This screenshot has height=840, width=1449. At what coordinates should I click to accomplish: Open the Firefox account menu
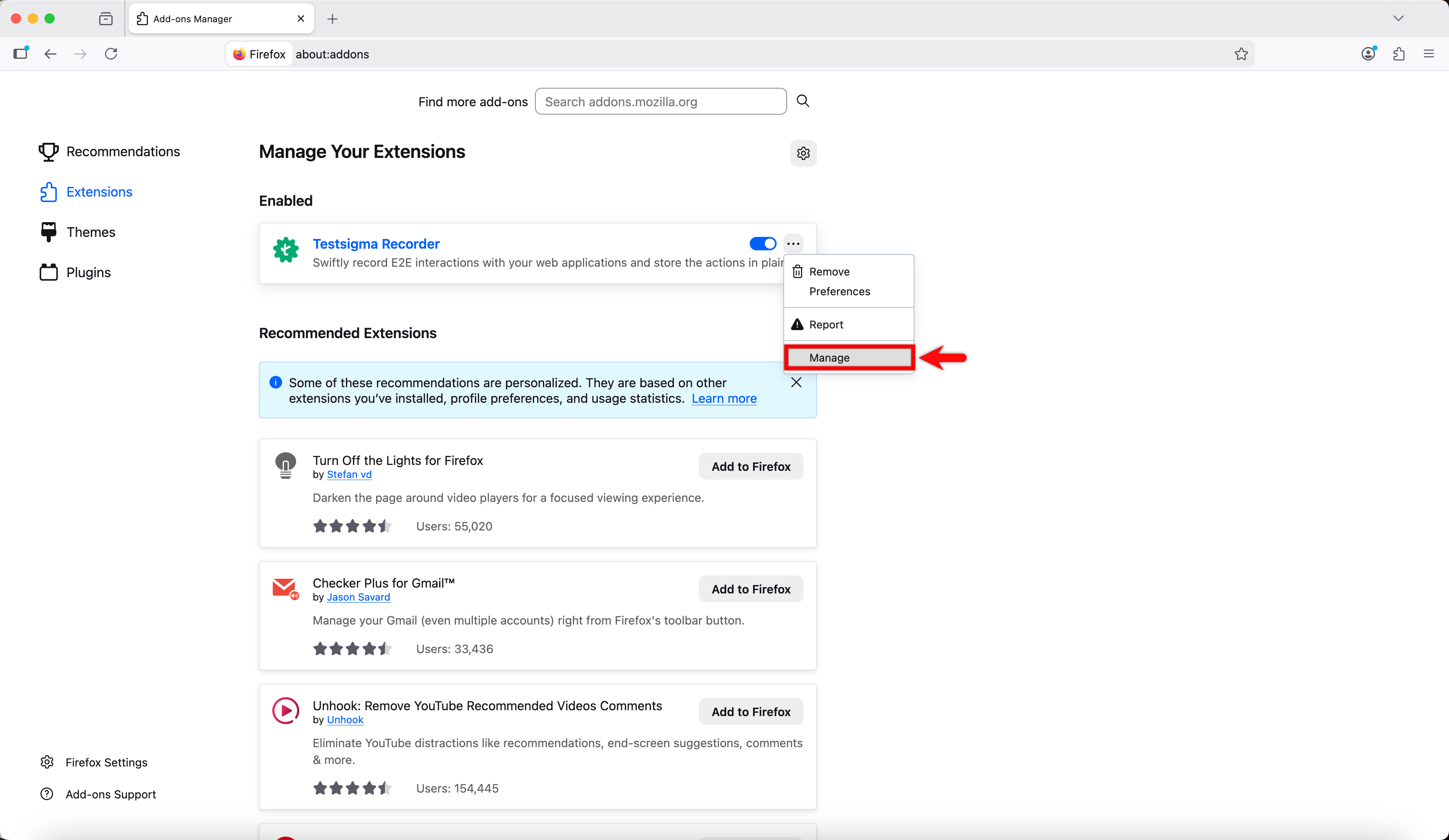click(1368, 53)
